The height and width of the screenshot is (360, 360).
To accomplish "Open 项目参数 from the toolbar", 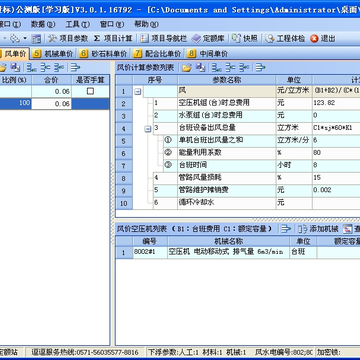I will tap(68, 38).
